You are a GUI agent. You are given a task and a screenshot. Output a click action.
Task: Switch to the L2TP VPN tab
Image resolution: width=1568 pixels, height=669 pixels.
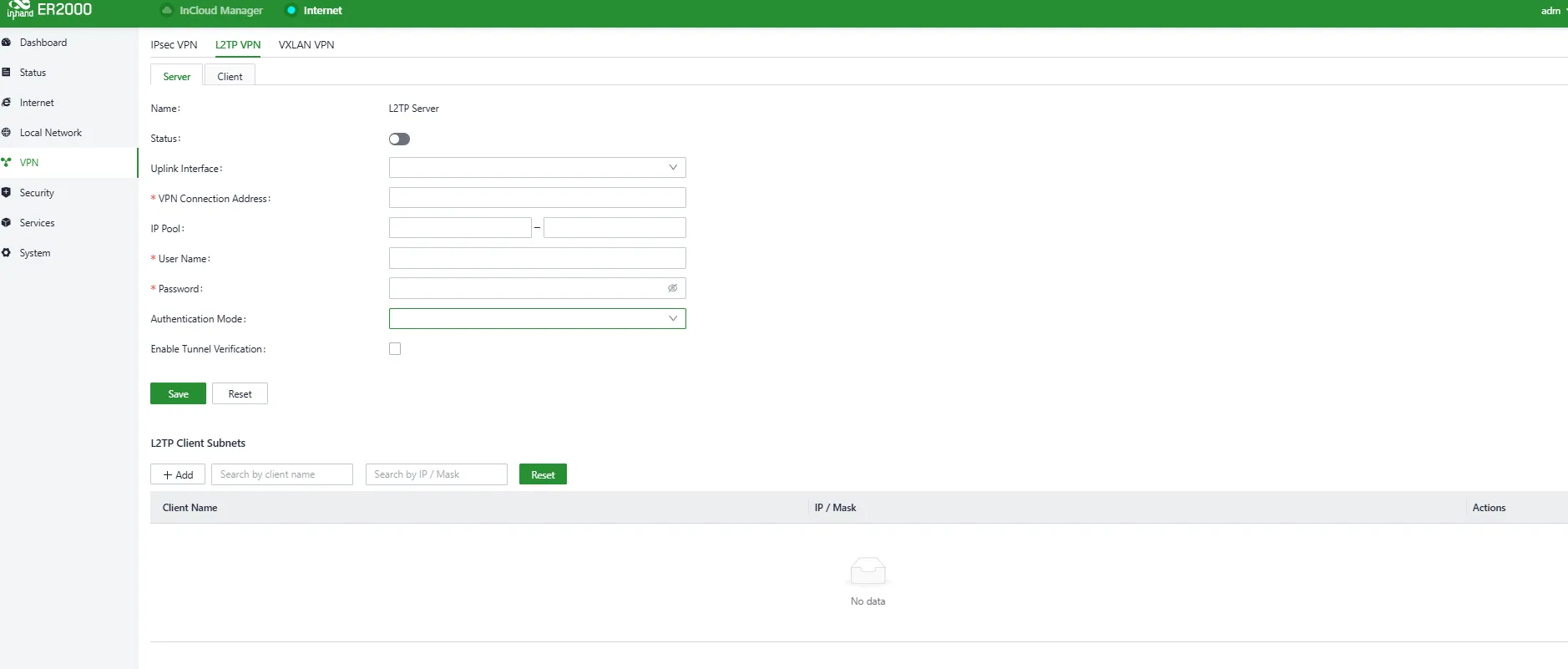(238, 45)
